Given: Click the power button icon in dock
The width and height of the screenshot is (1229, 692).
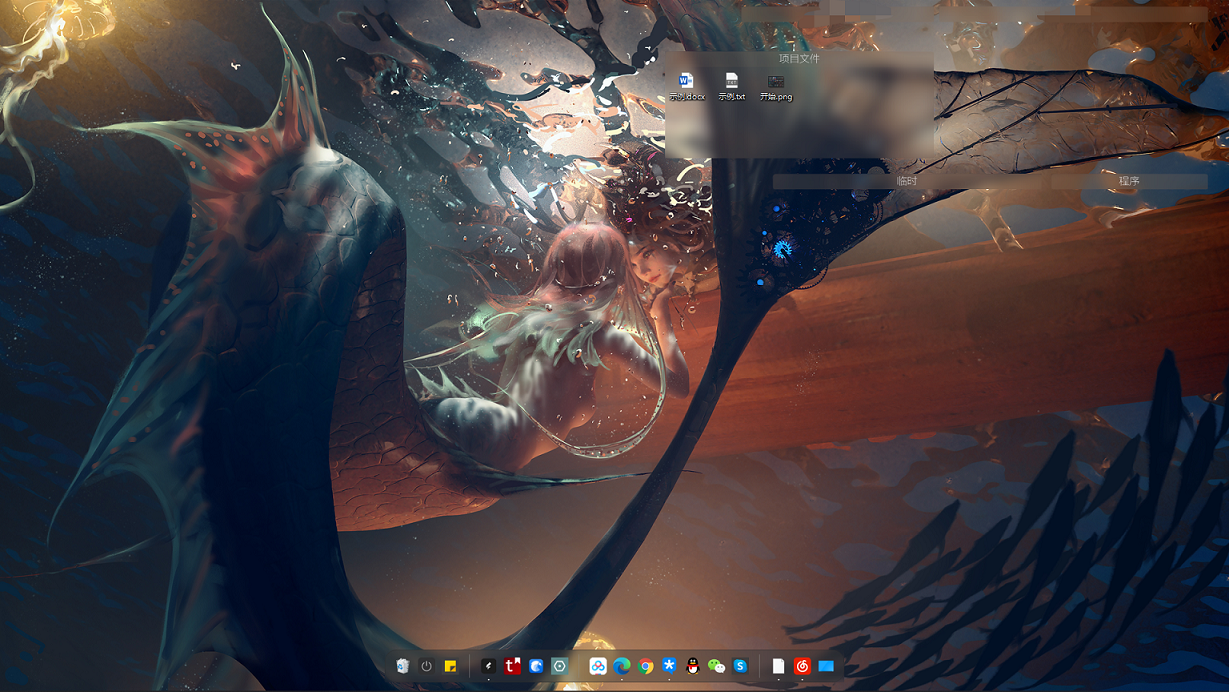Looking at the screenshot, I should pos(427,666).
